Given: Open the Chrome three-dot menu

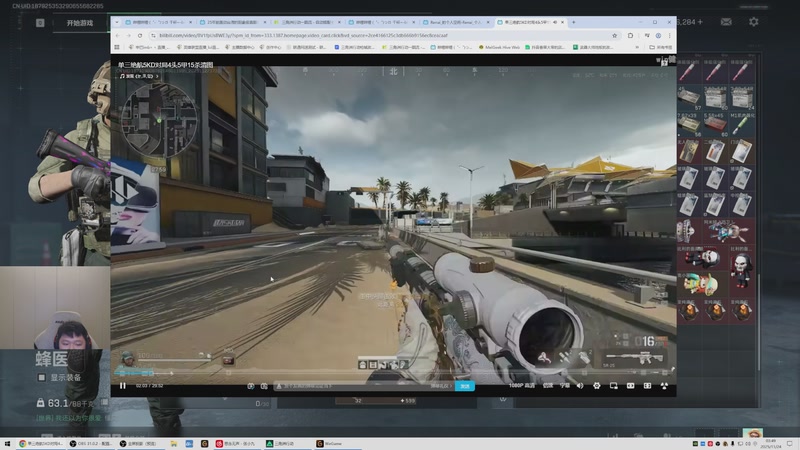Looking at the screenshot, I should 669,35.
